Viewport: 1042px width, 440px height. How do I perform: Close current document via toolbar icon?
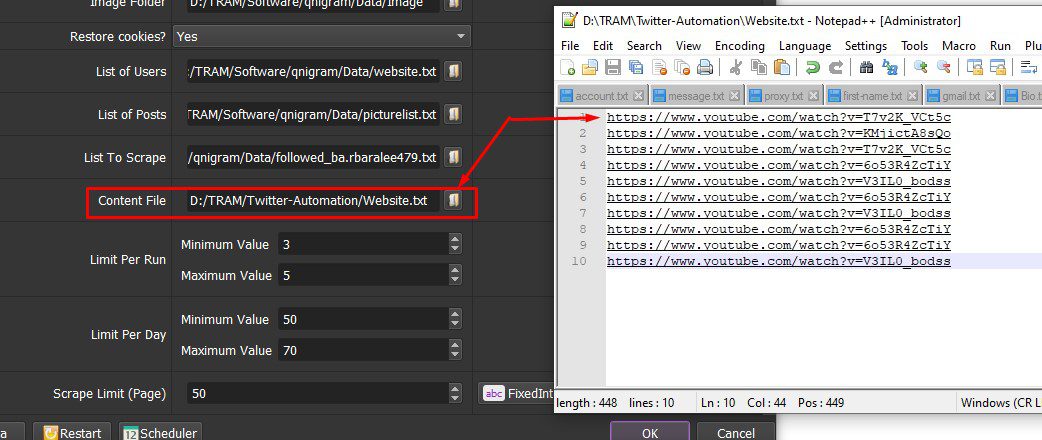[659, 67]
